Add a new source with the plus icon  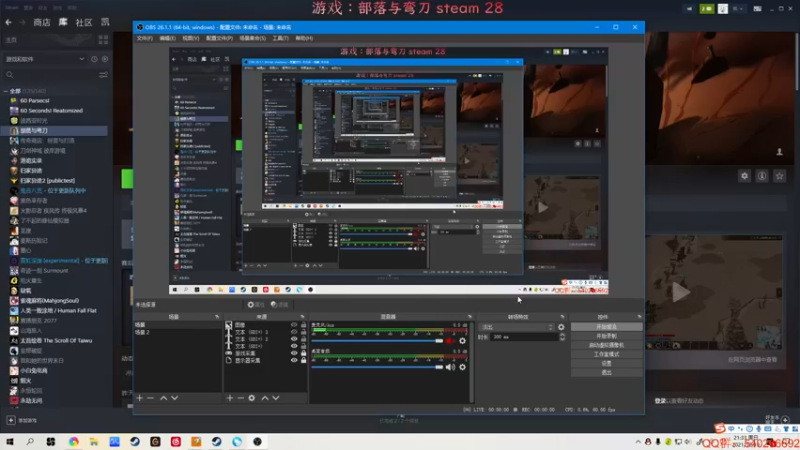point(230,398)
